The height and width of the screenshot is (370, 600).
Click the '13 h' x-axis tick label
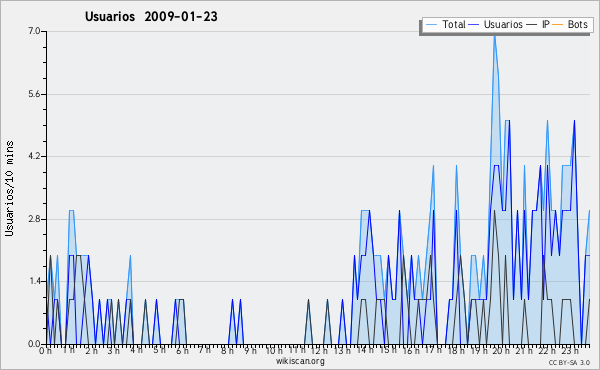tap(342, 350)
